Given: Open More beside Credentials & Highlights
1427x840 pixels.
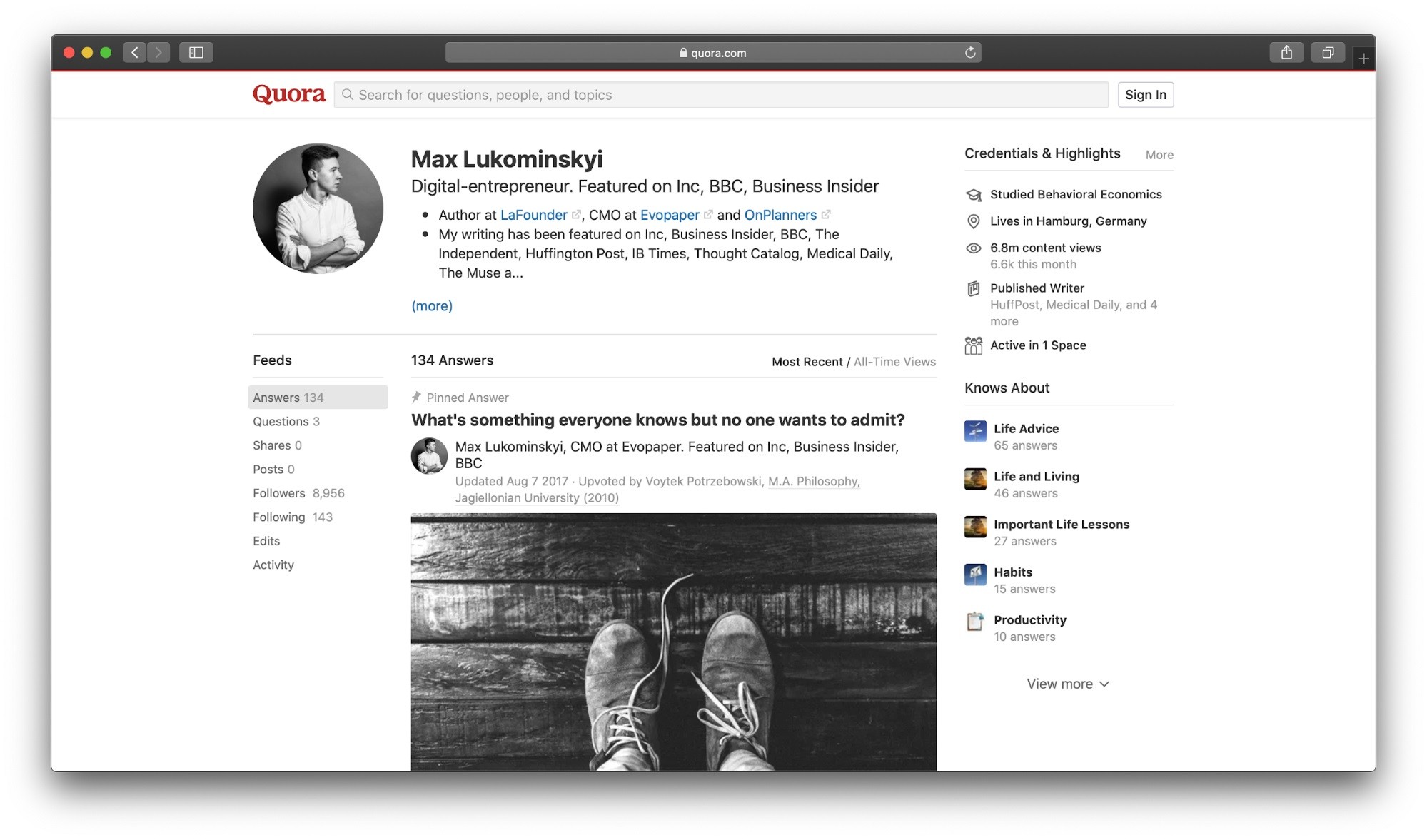Looking at the screenshot, I should pos(1159,154).
